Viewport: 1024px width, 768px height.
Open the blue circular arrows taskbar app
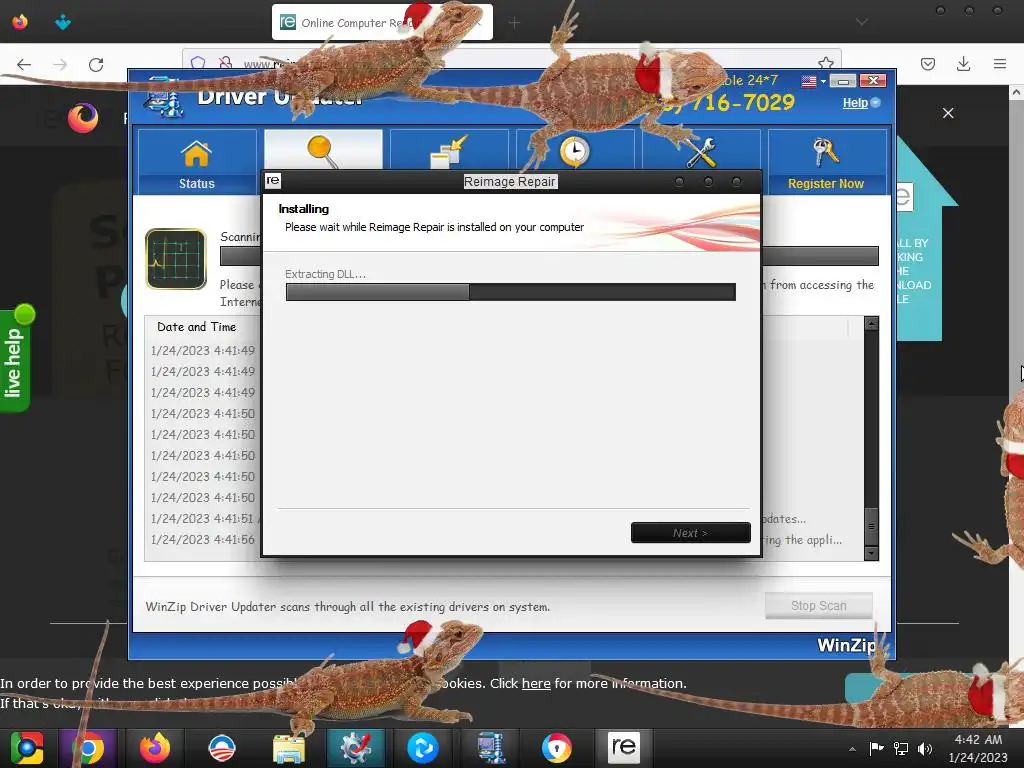(423, 748)
